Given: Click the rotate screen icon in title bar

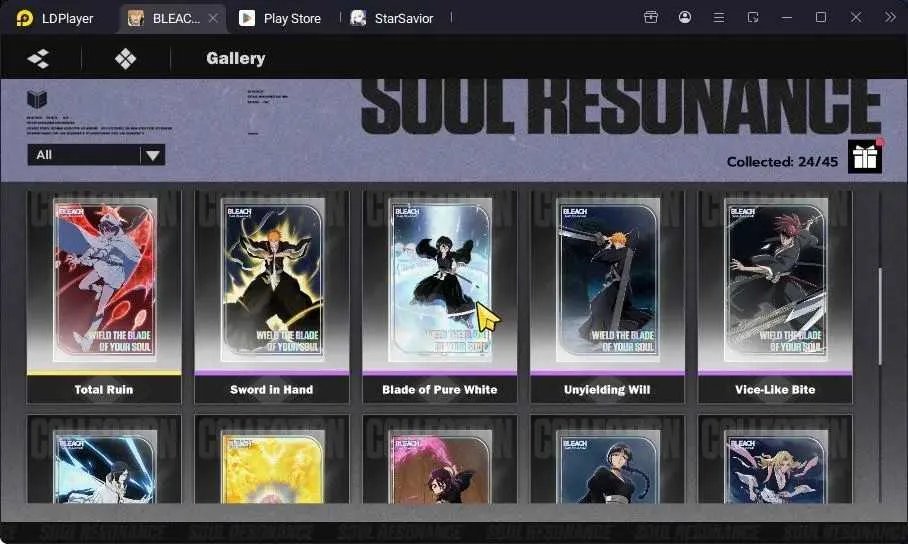Looking at the screenshot, I should (753, 17).
